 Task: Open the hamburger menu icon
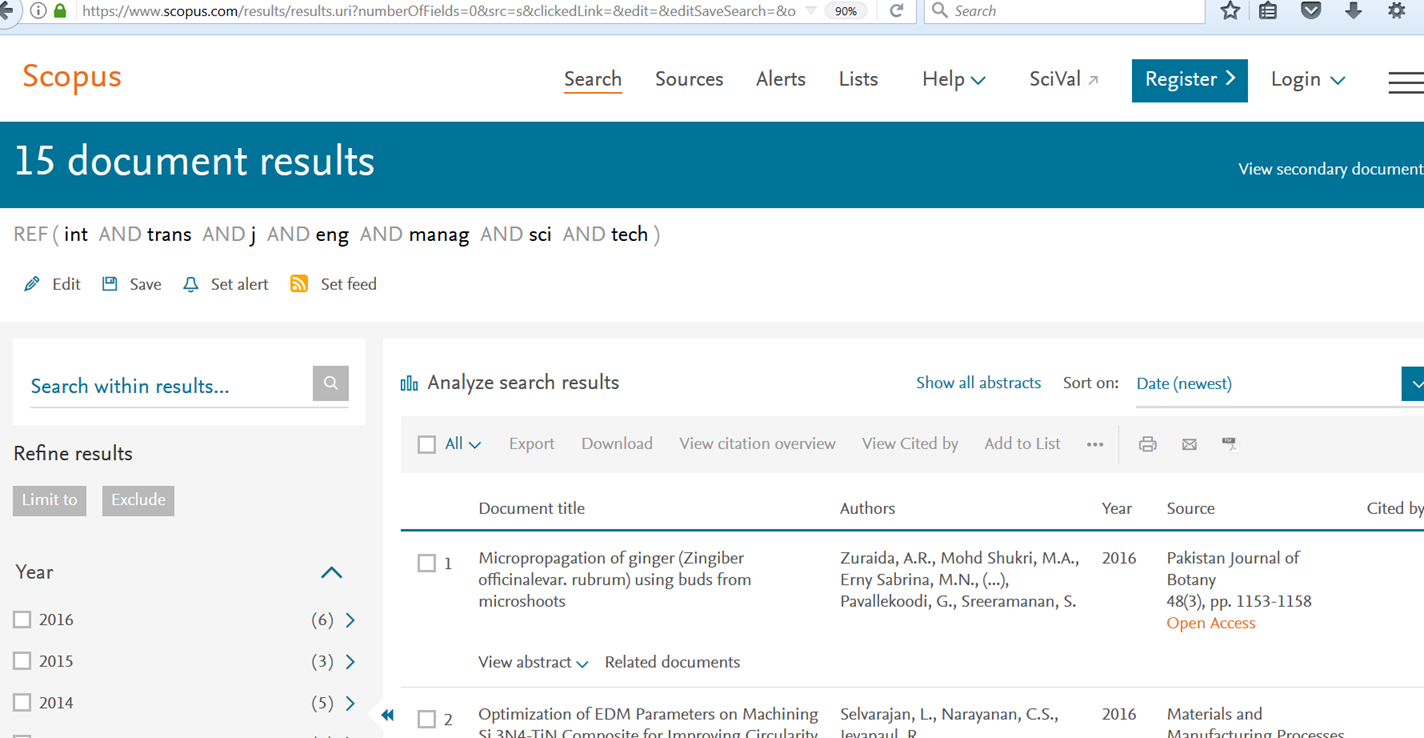[x=1405, y=82]
